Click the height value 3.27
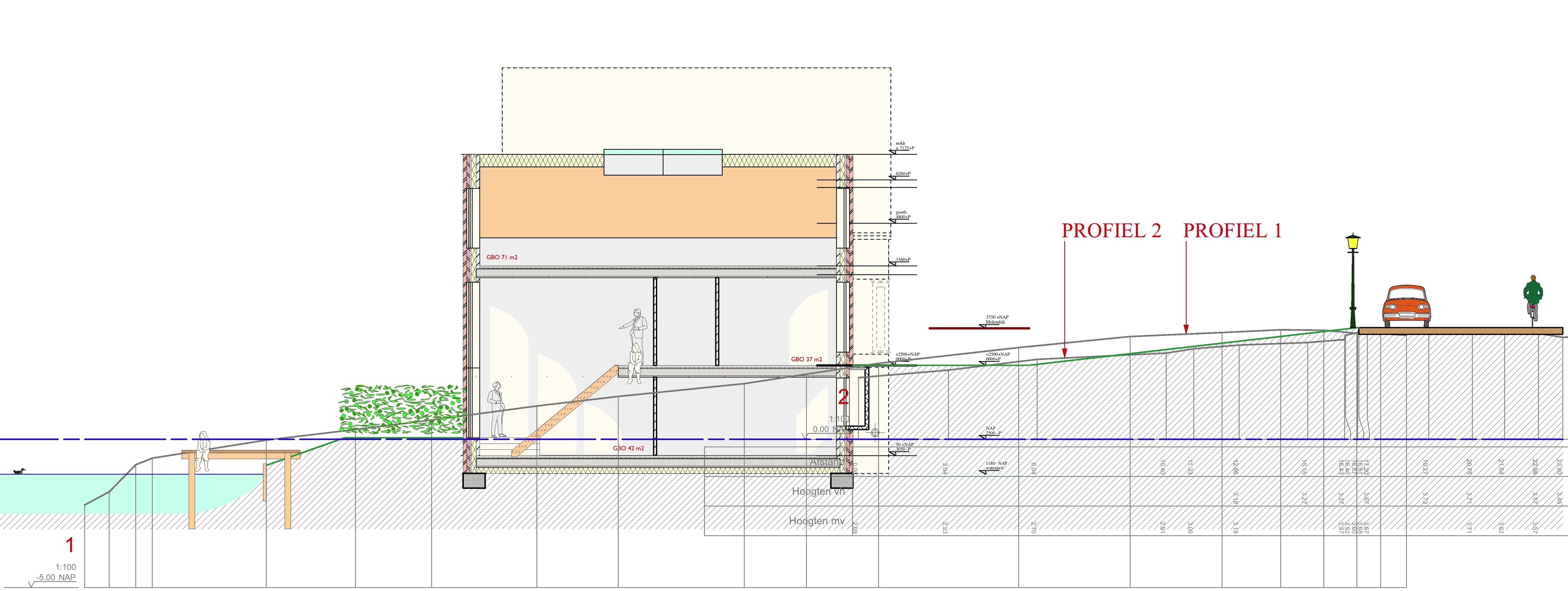 click(x=1304, y=498)
